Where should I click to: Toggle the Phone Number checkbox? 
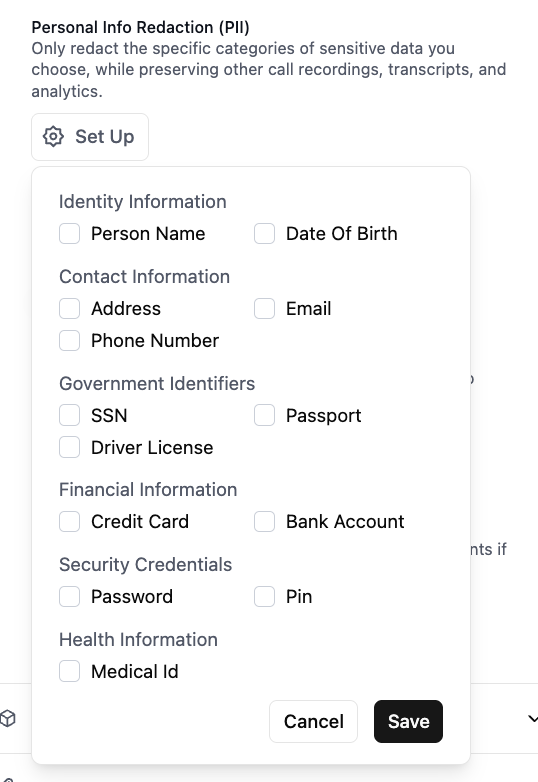click(69, 341)
